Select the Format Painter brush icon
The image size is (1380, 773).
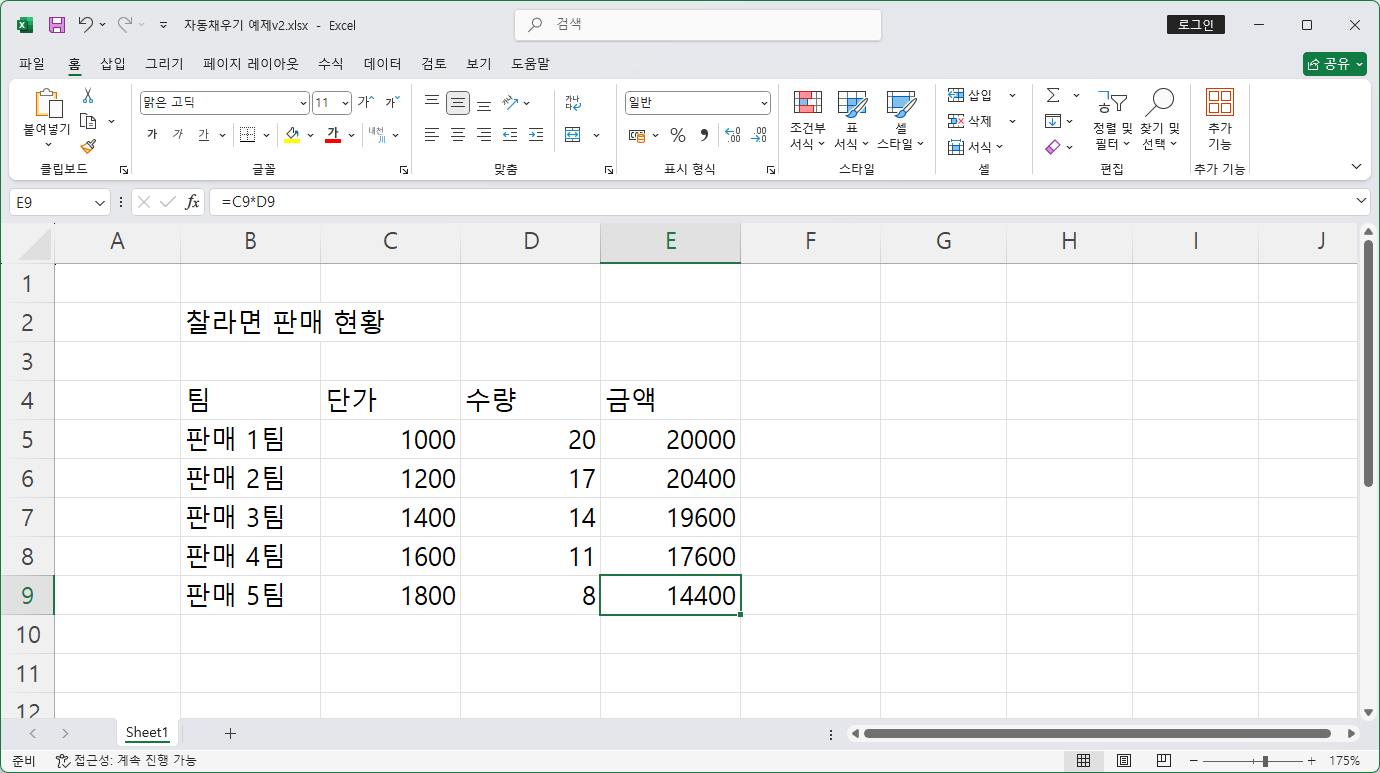[x=88, y=147]
